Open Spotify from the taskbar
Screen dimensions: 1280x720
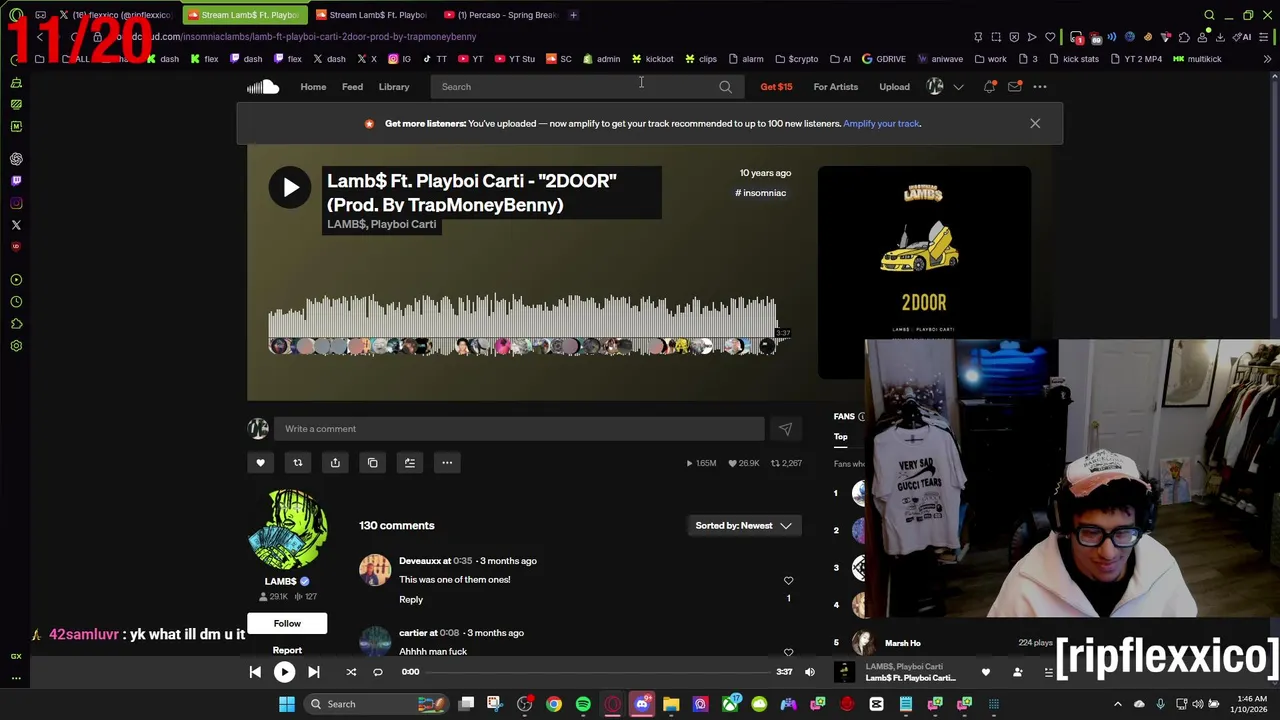click(x=583, y=704)
